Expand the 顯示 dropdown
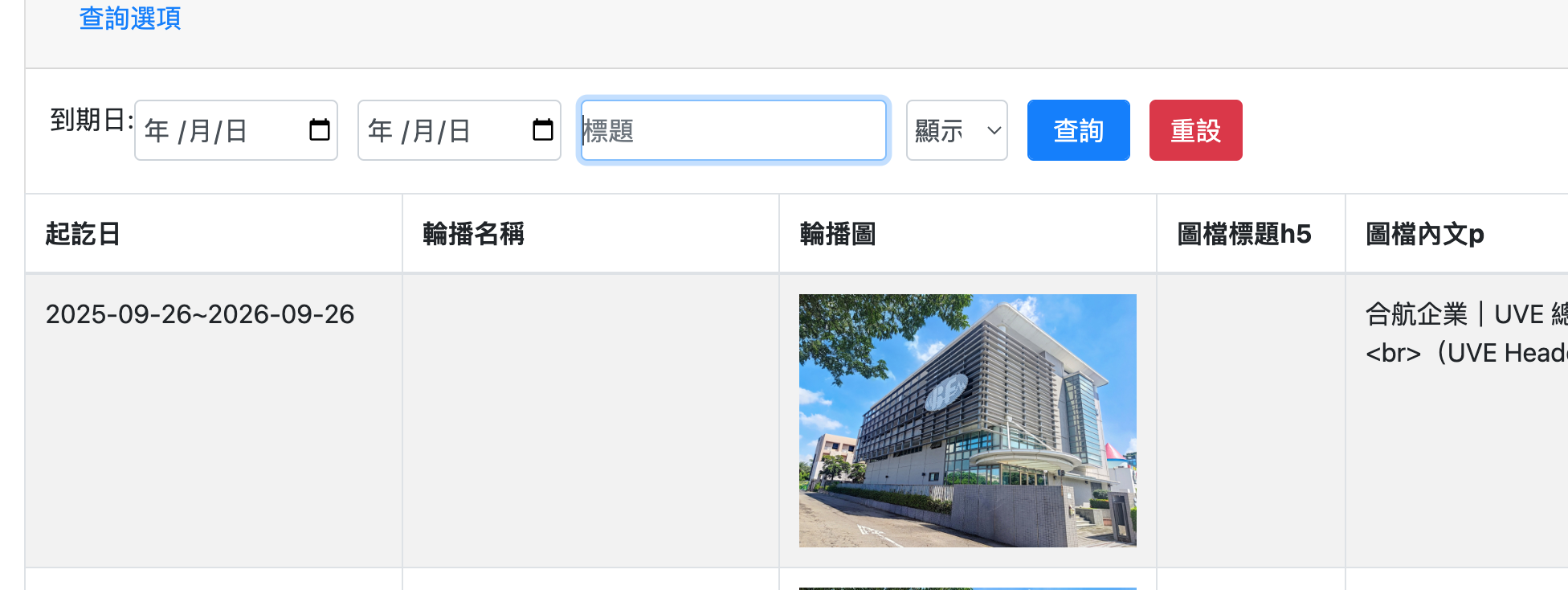Image resolution: width=1568 pixels, height=590 pixels. (957, 130)
